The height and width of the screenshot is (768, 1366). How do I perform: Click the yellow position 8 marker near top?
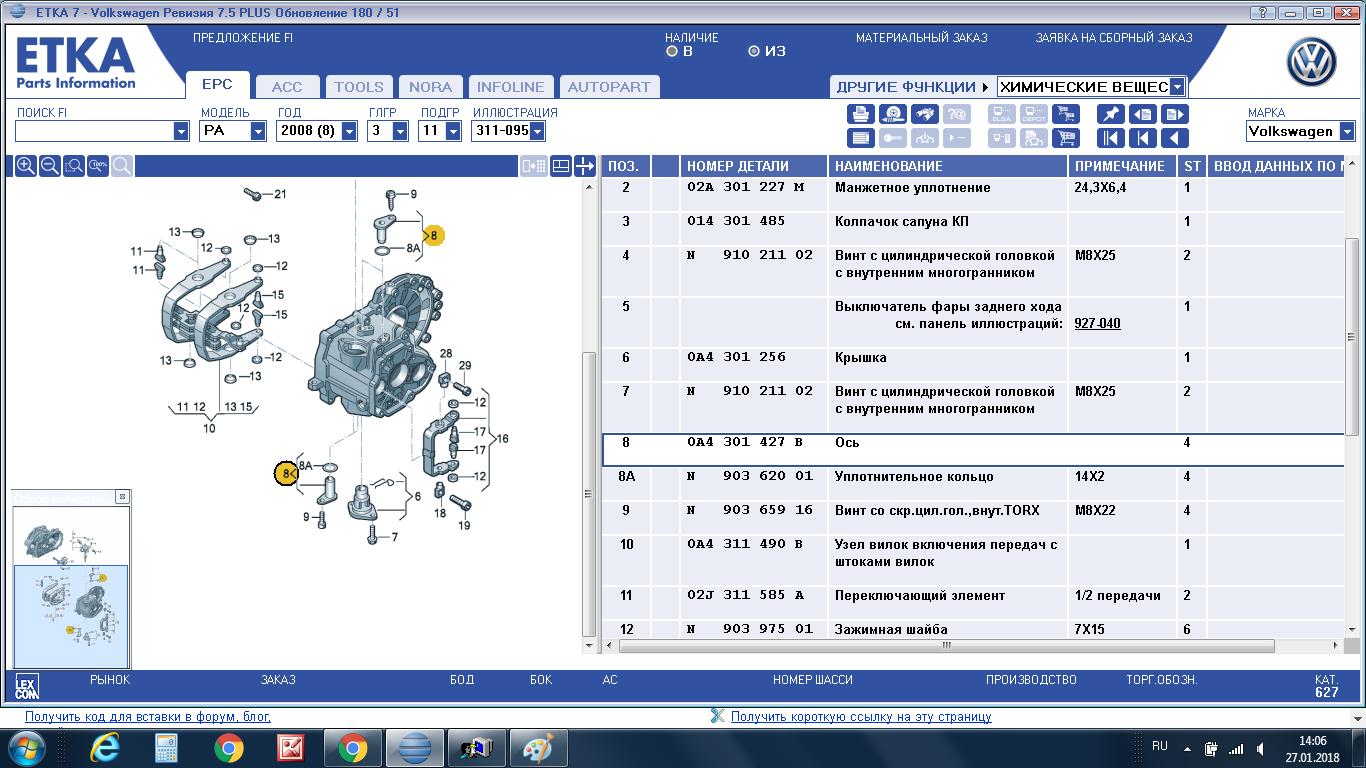point(433,236)
